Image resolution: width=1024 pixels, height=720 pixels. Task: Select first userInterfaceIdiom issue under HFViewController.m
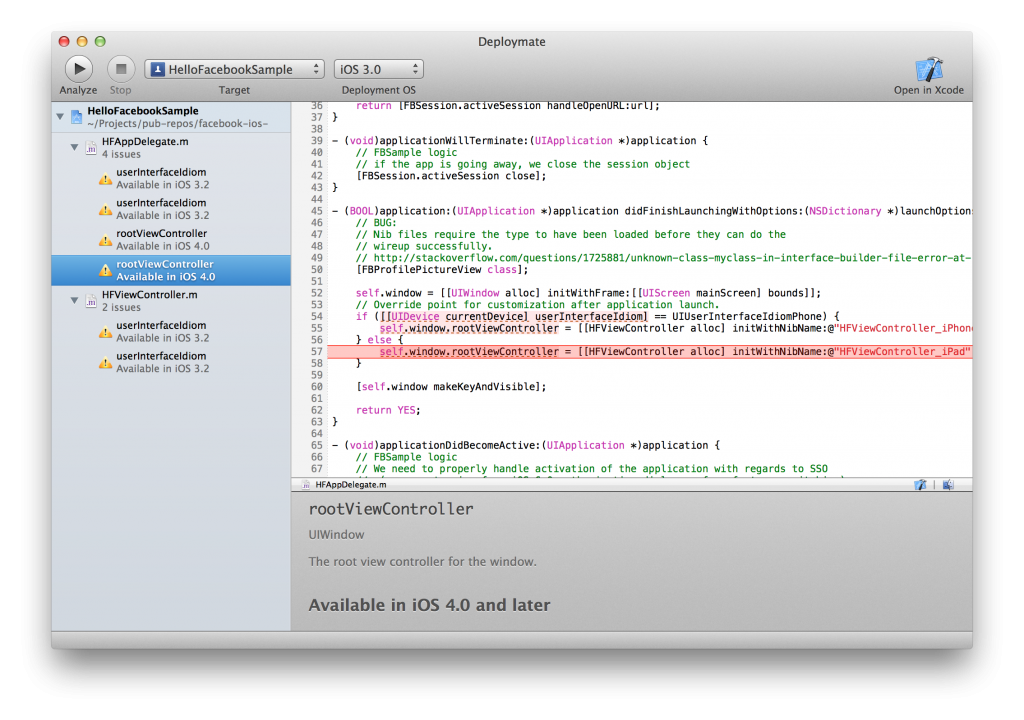[x=171, y=331]
